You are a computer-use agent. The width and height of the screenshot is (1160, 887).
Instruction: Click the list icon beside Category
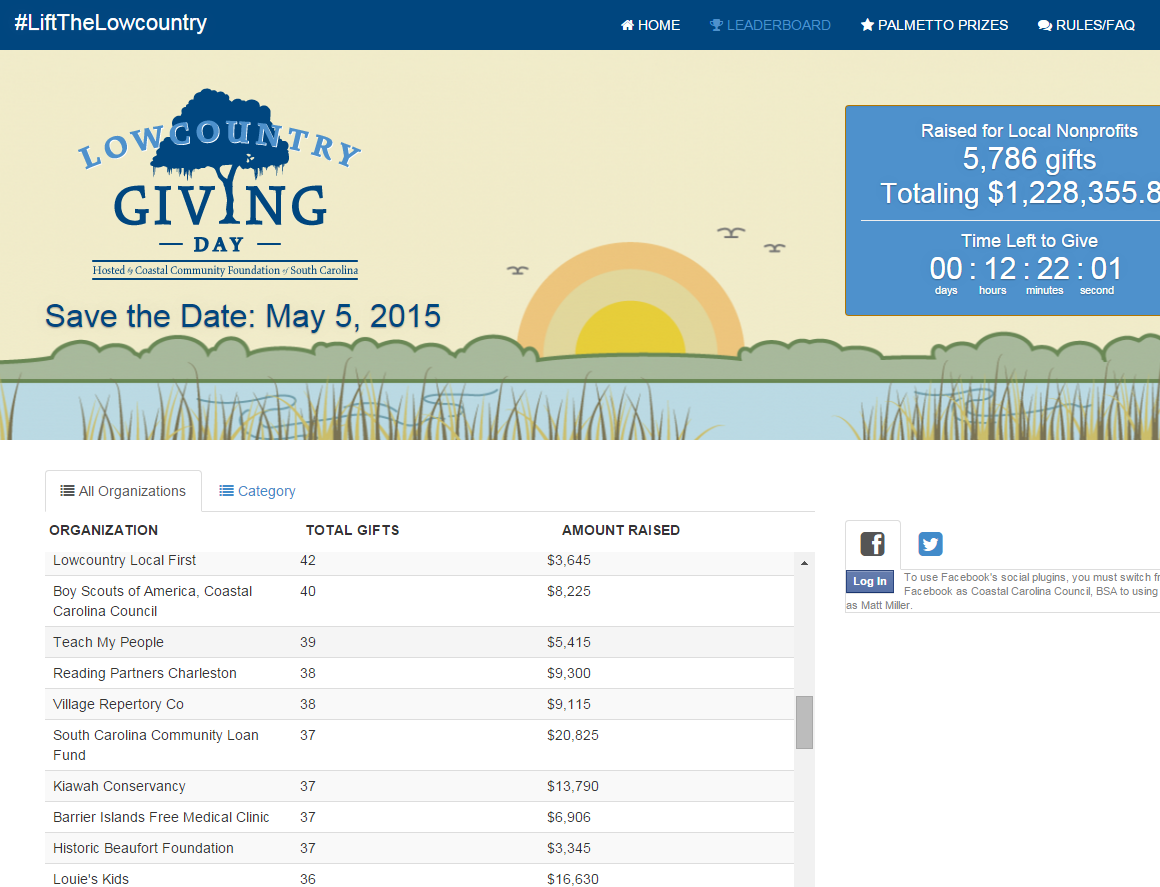pyautogui.click(x=226, y=490)
